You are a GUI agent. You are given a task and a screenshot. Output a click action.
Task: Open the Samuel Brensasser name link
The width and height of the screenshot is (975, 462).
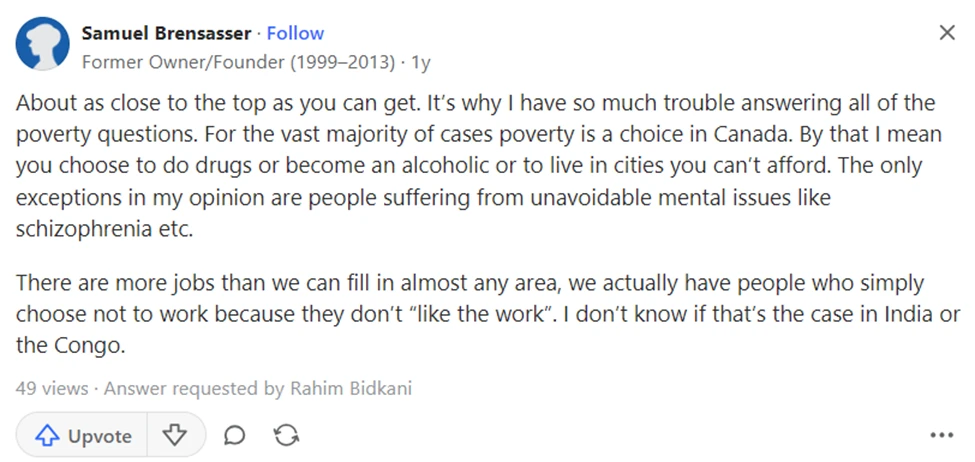point(166,33)
